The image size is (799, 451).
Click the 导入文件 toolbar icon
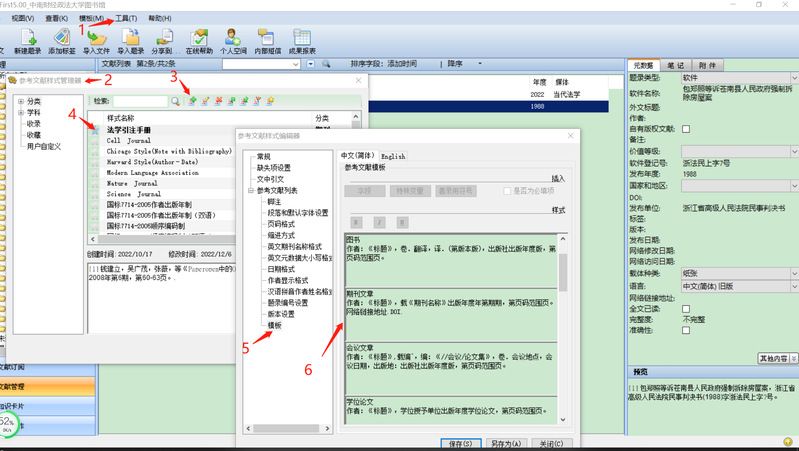pos(97,38)
